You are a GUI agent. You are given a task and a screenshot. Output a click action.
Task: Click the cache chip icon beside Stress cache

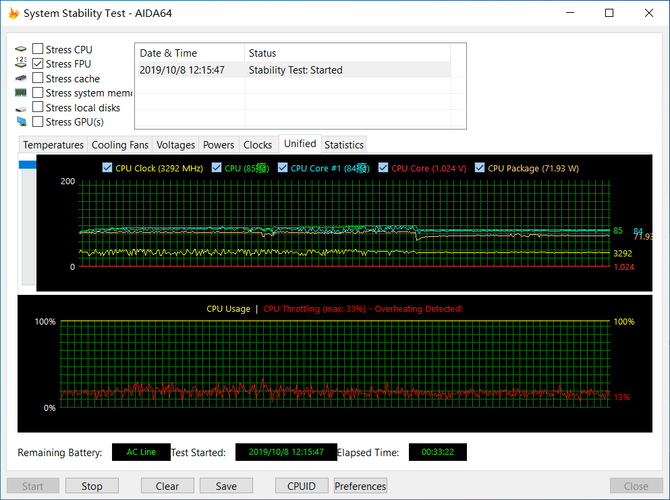point(21,78)
